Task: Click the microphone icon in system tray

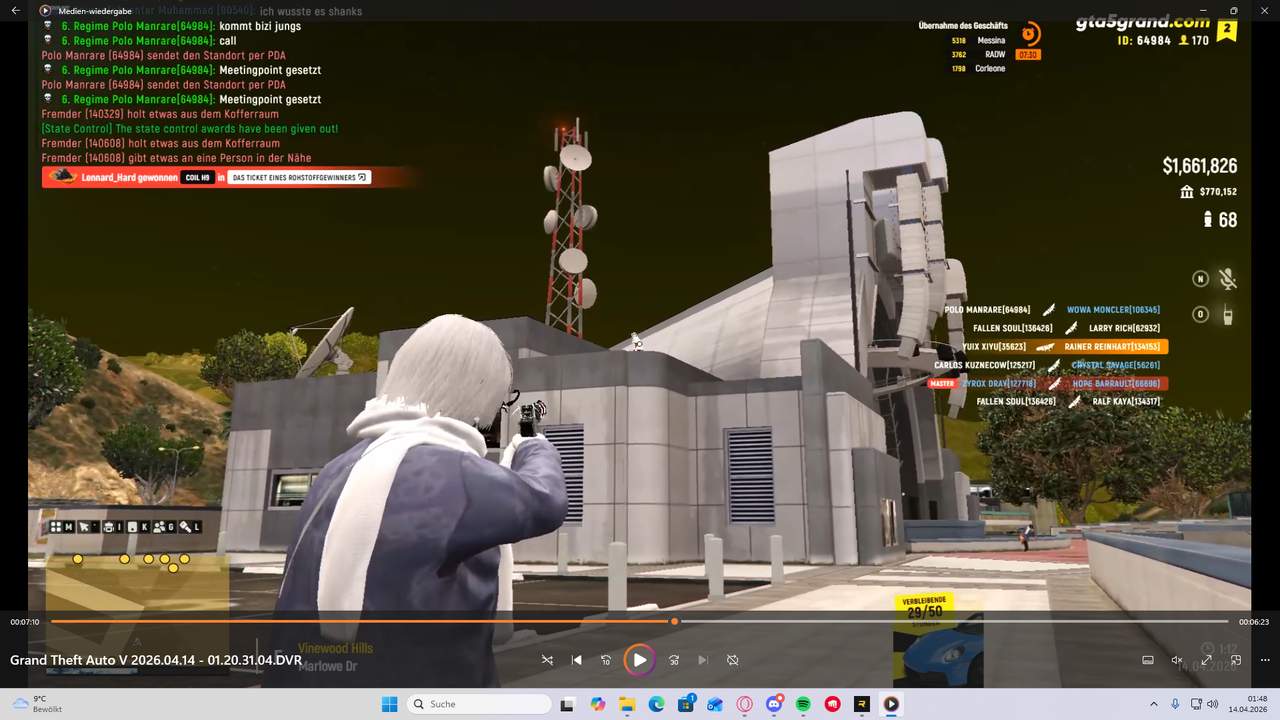Action: [1175, 704]
